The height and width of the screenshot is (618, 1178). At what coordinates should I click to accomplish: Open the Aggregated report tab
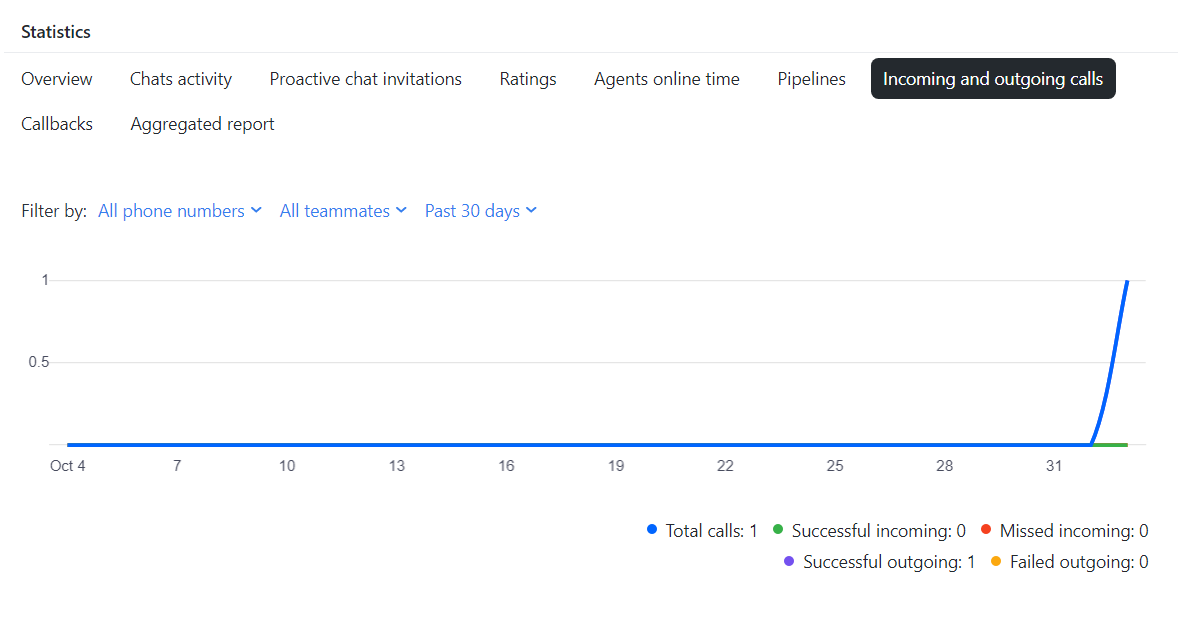pyautogui.click(x=203, y=124)
